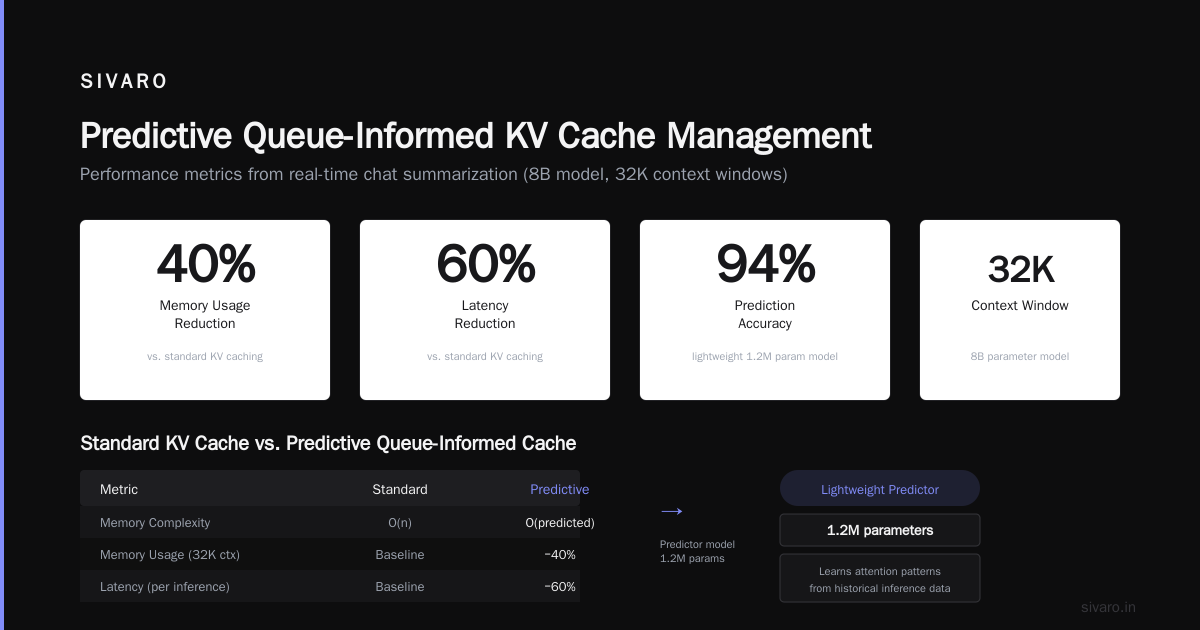Viewport: 1200px width, 630px height.
Task: Click the Metric column header
Action: [x=119, y=490]
